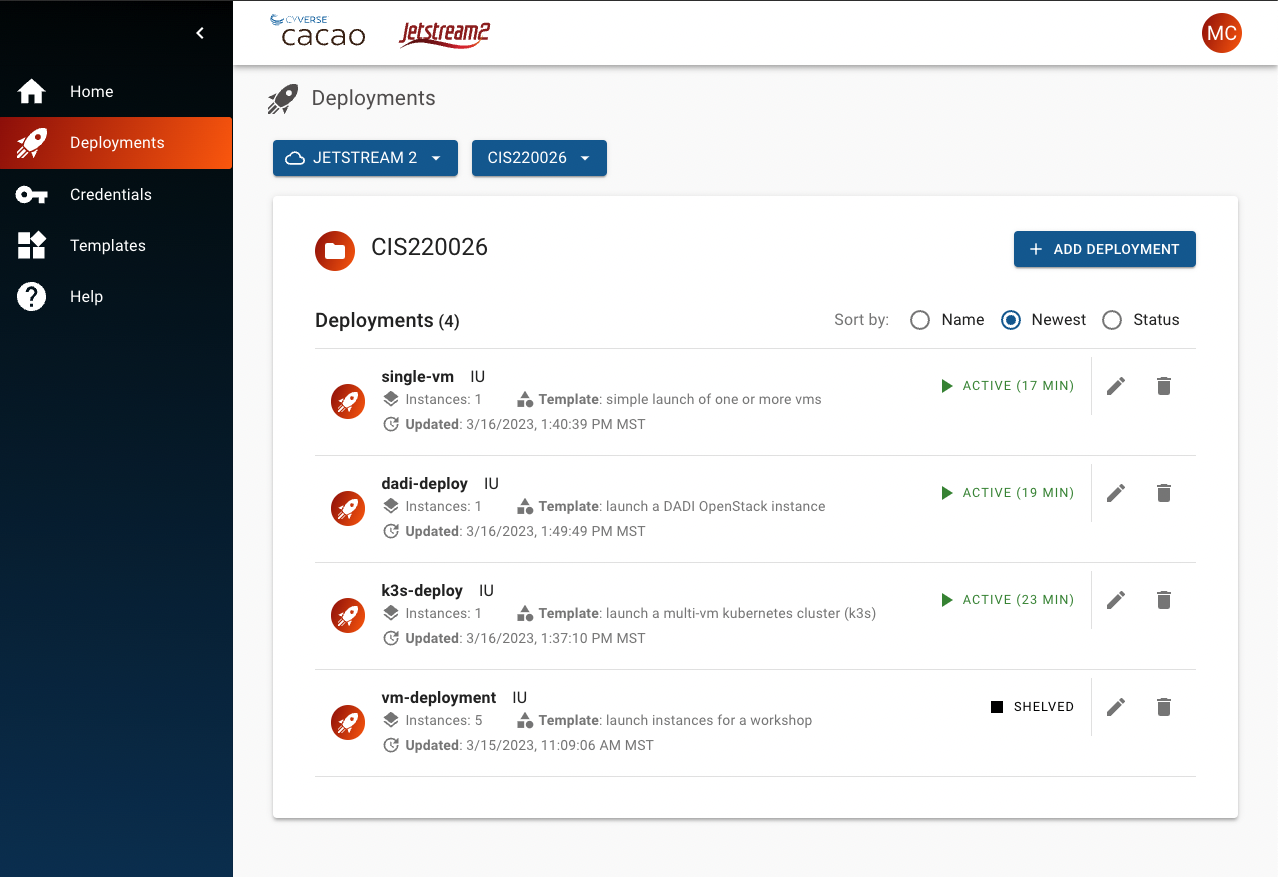This screenshot has width=1278, height=877.
Task: Collapse the sidebar with the chevron
Action: pyautogui.click(x=200, y=33)
